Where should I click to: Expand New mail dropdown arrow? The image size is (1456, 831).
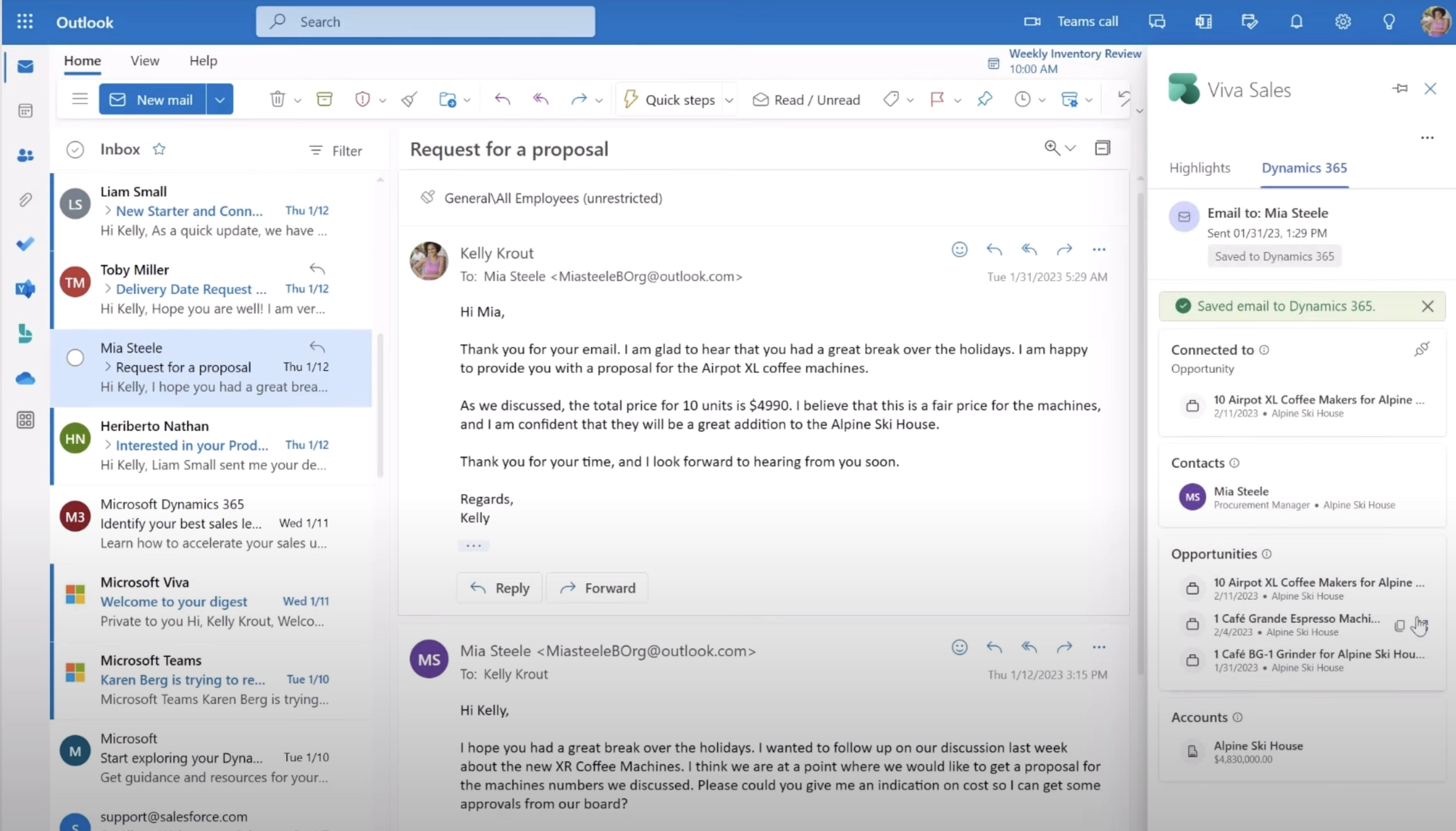tap(220, 99)
